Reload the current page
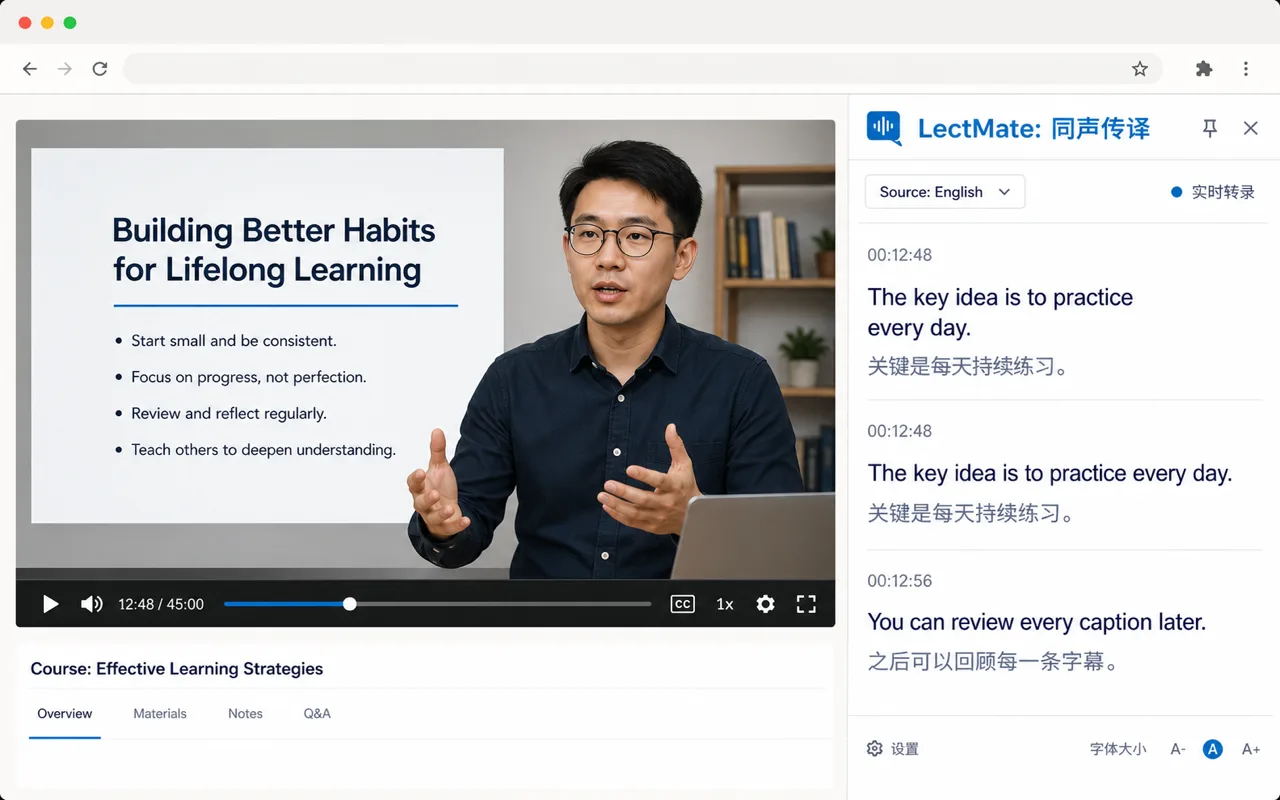The image size is (1280, 800). 100,69
